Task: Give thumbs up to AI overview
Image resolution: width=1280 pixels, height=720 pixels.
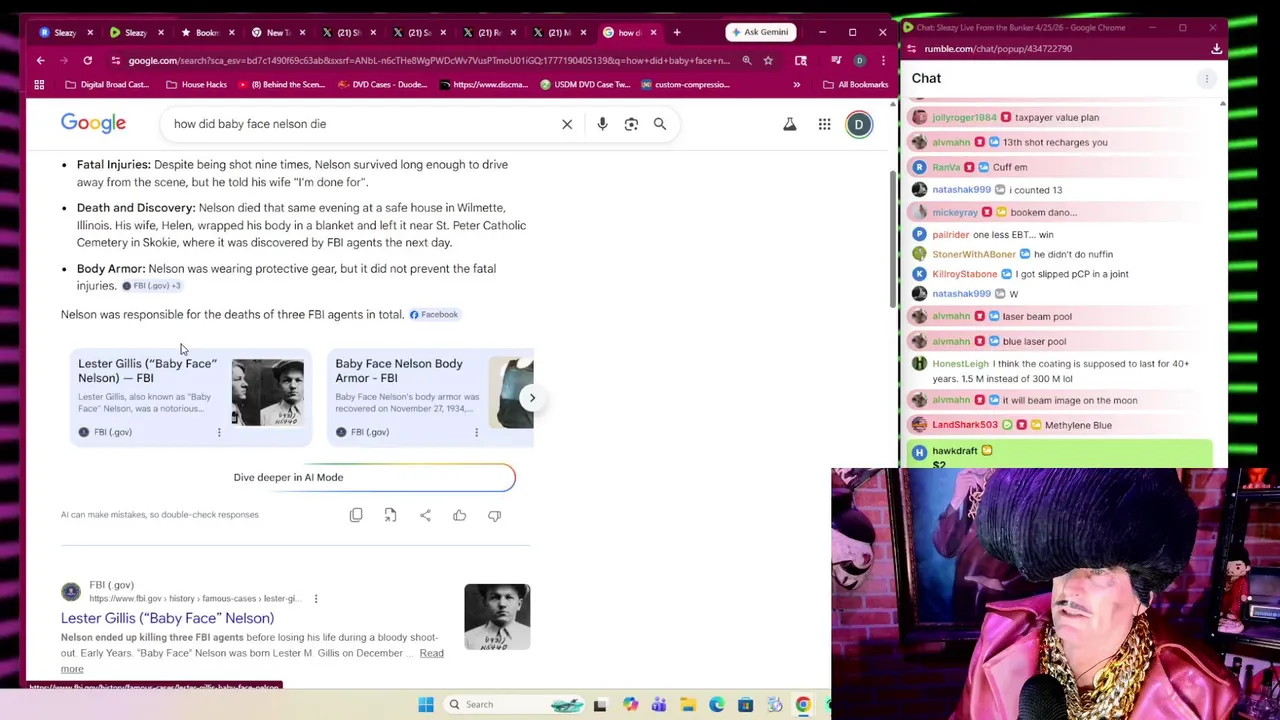Action: pos(459,515)
